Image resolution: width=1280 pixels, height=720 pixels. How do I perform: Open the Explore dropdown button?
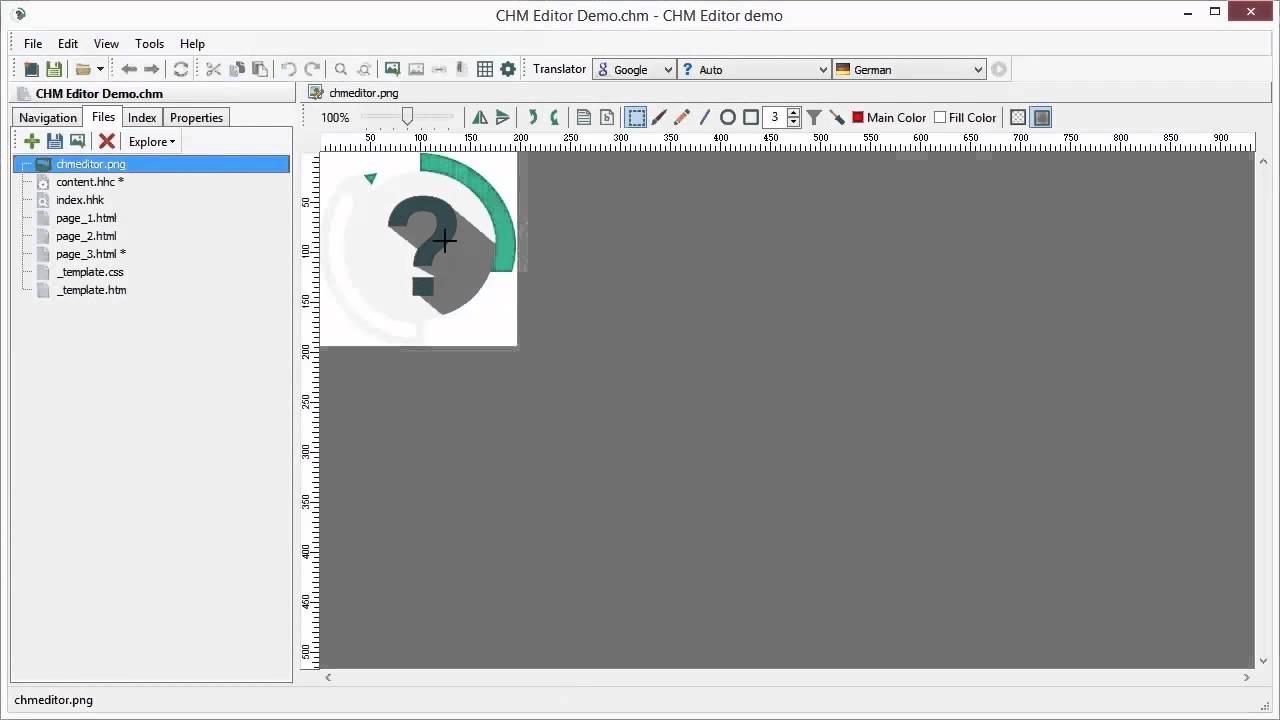151,142
